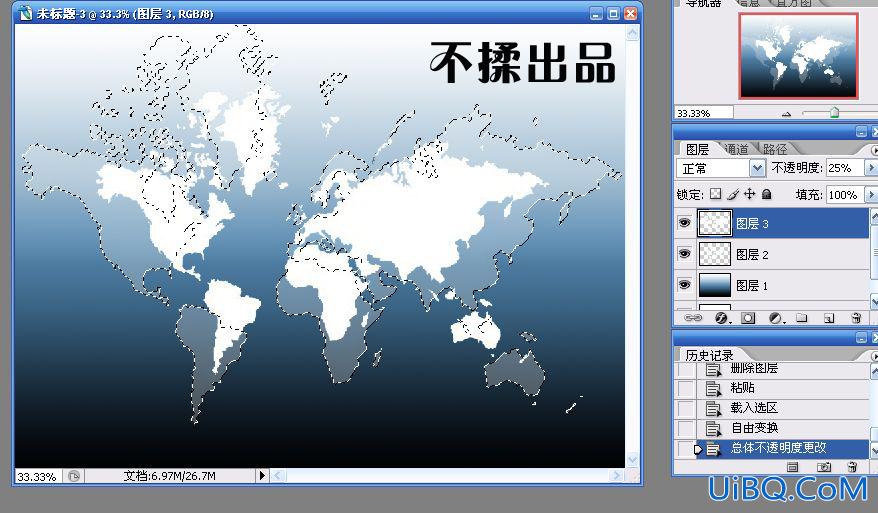Select the 历史记录 tab
The height and width of the screenshot is (513, 878).
click(709, 355)
